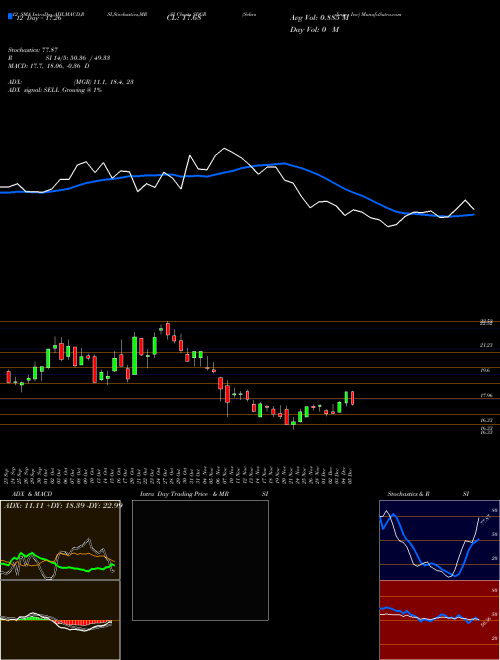Select the "Avg Vol: 0.885 M" value
Screen dimensions: 500x660
[x=319, y=18]
